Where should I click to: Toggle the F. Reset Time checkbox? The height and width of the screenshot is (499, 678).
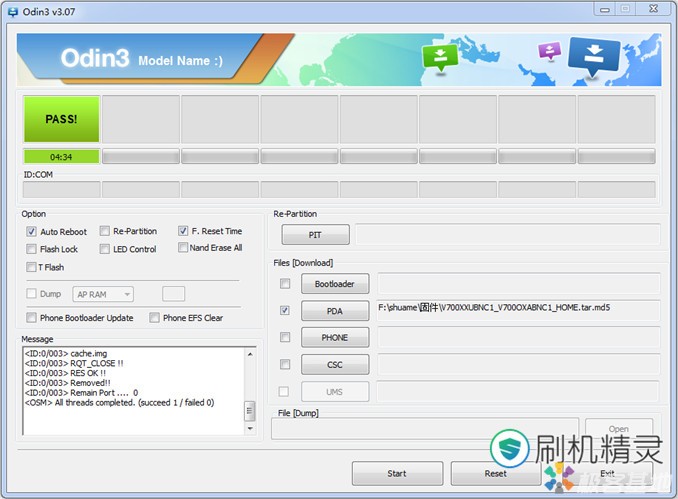pos(183,231)
